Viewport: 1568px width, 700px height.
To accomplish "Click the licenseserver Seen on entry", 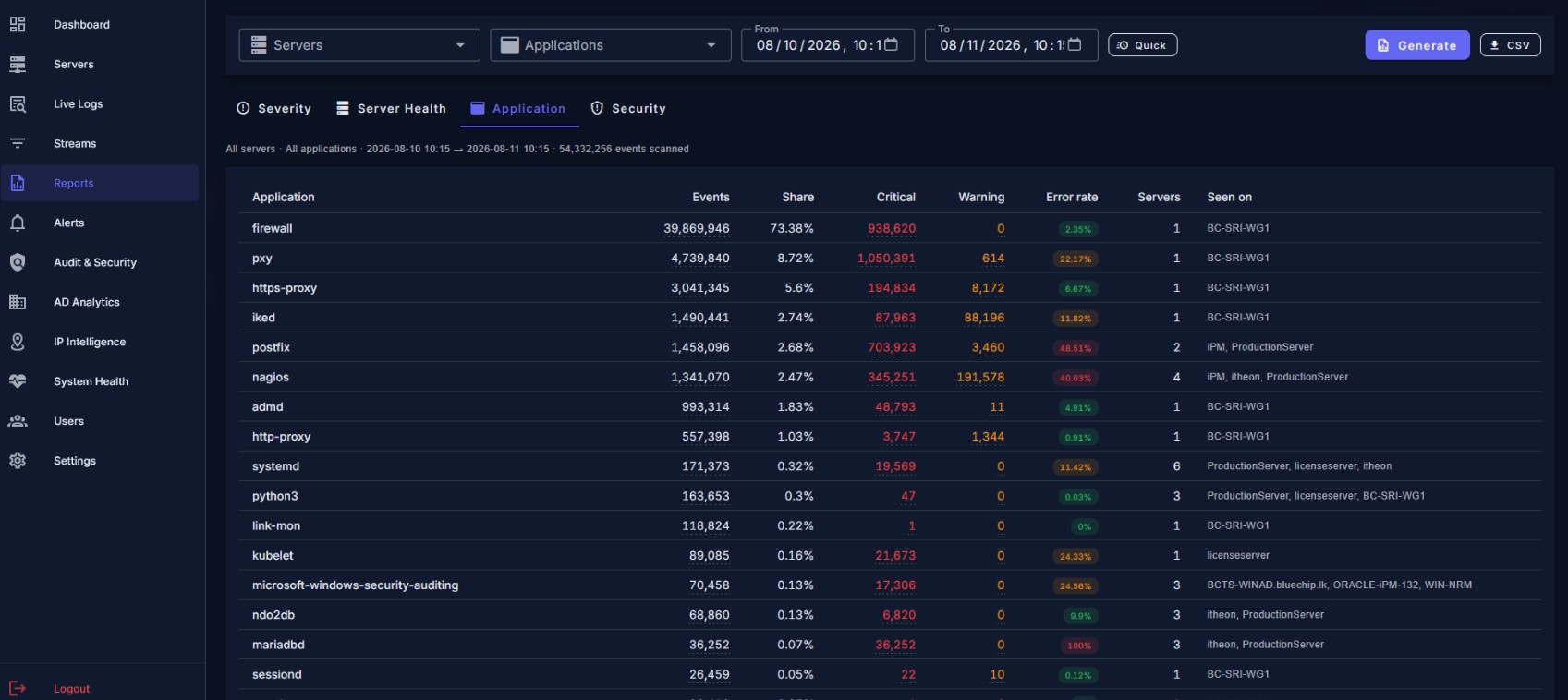I will click(1238, 556).
